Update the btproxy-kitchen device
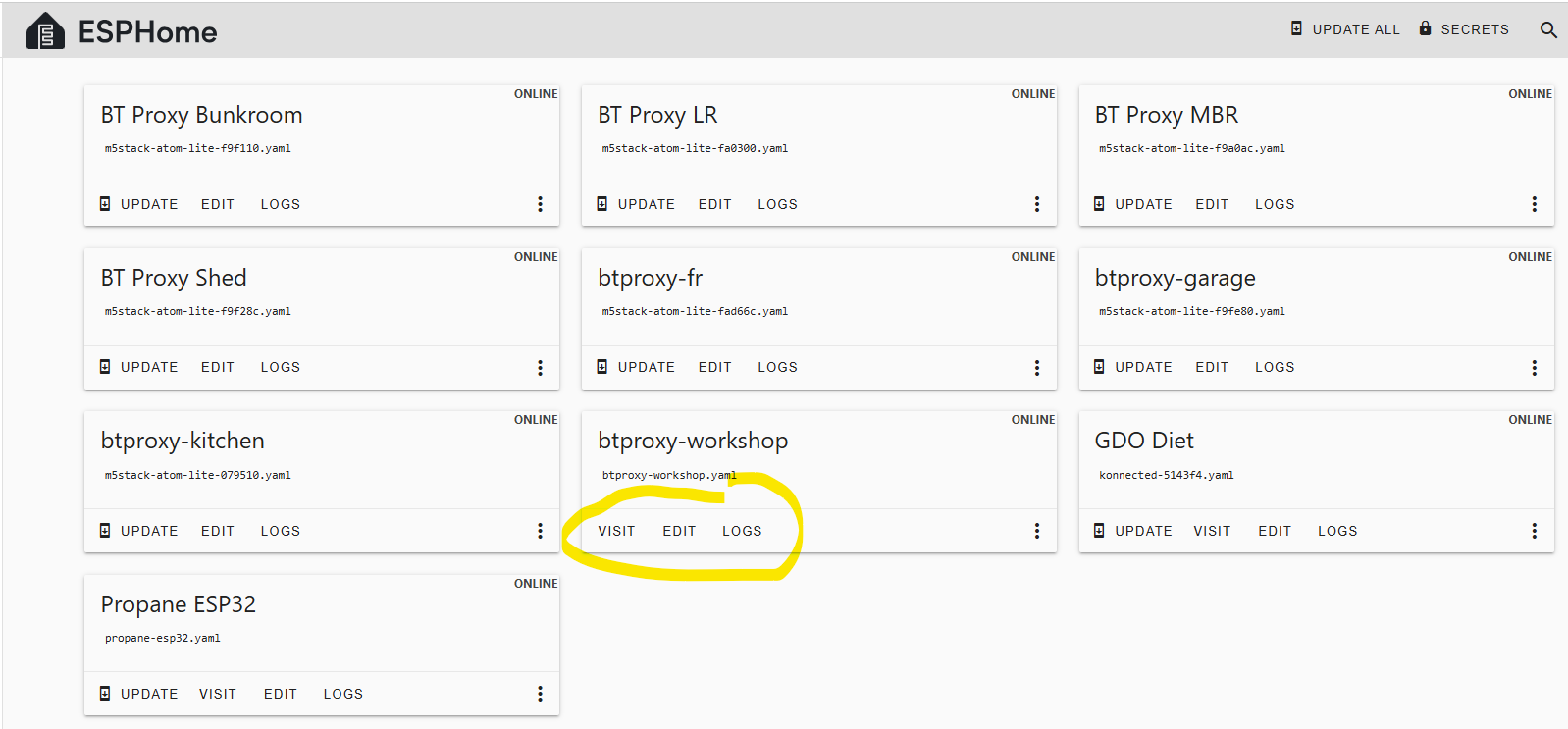The height and width of the screenshot is (729, 1568). [x=148, y=531]
